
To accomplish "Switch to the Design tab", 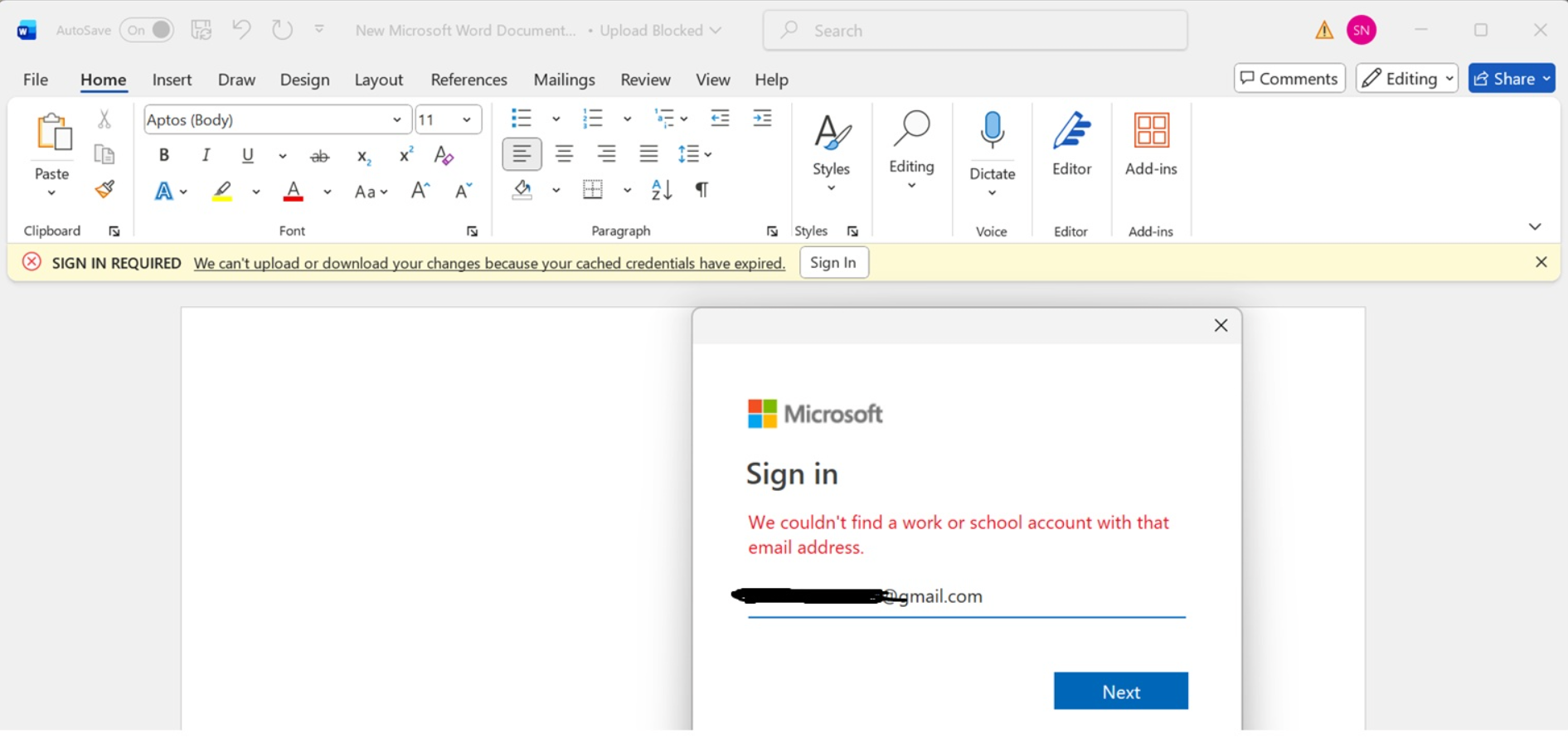I will 304,80.
